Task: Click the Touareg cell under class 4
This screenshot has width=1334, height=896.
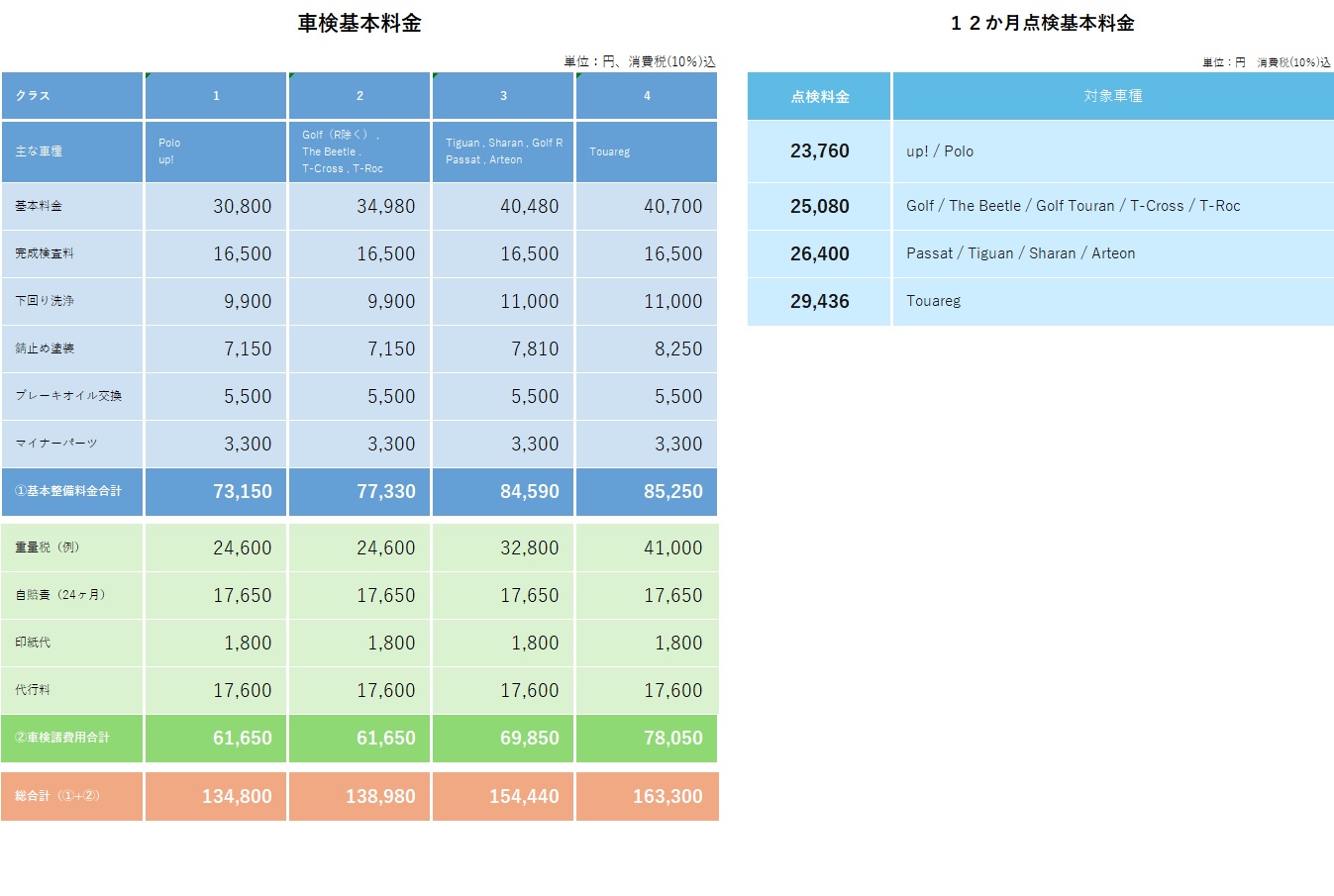Action: tap(647, 151)
